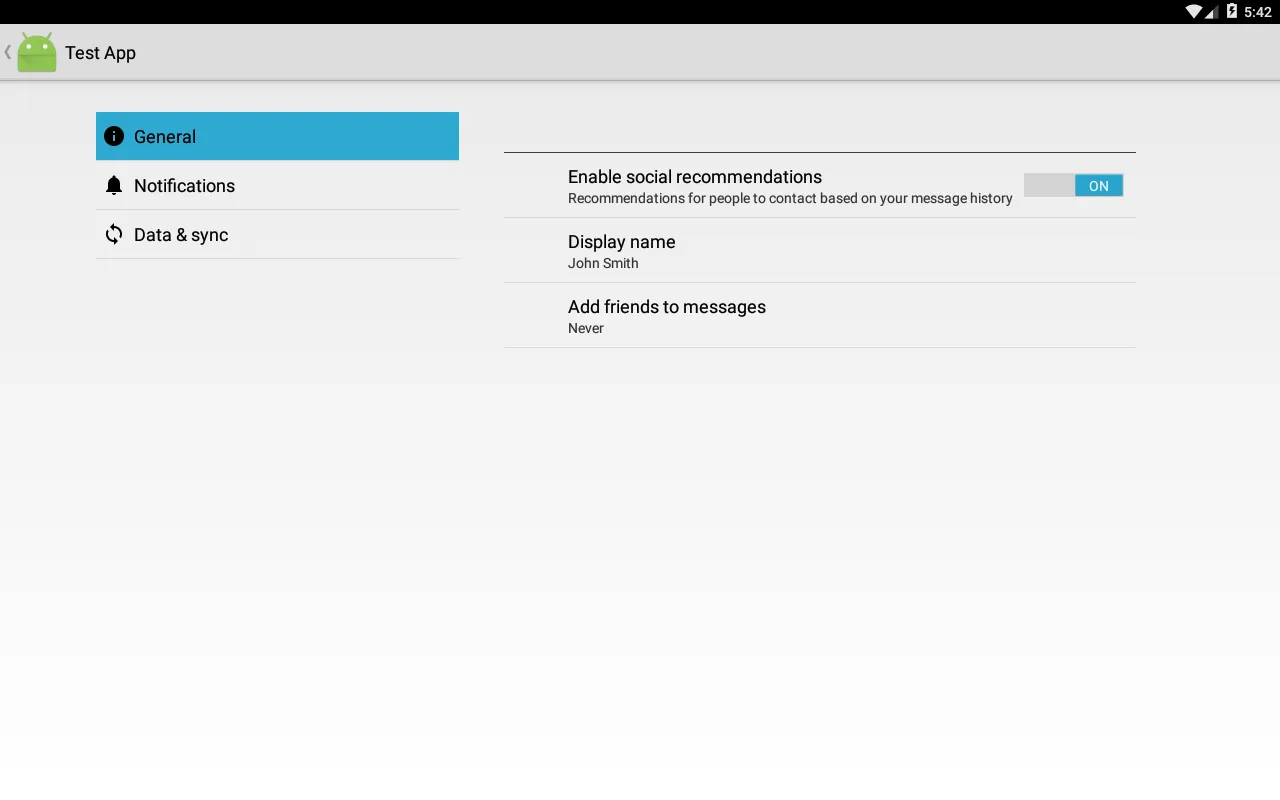Tap the 5:42 clock in status bar
The height and width of the screenshot is (800, 1280).
(x=1258, y=12)
